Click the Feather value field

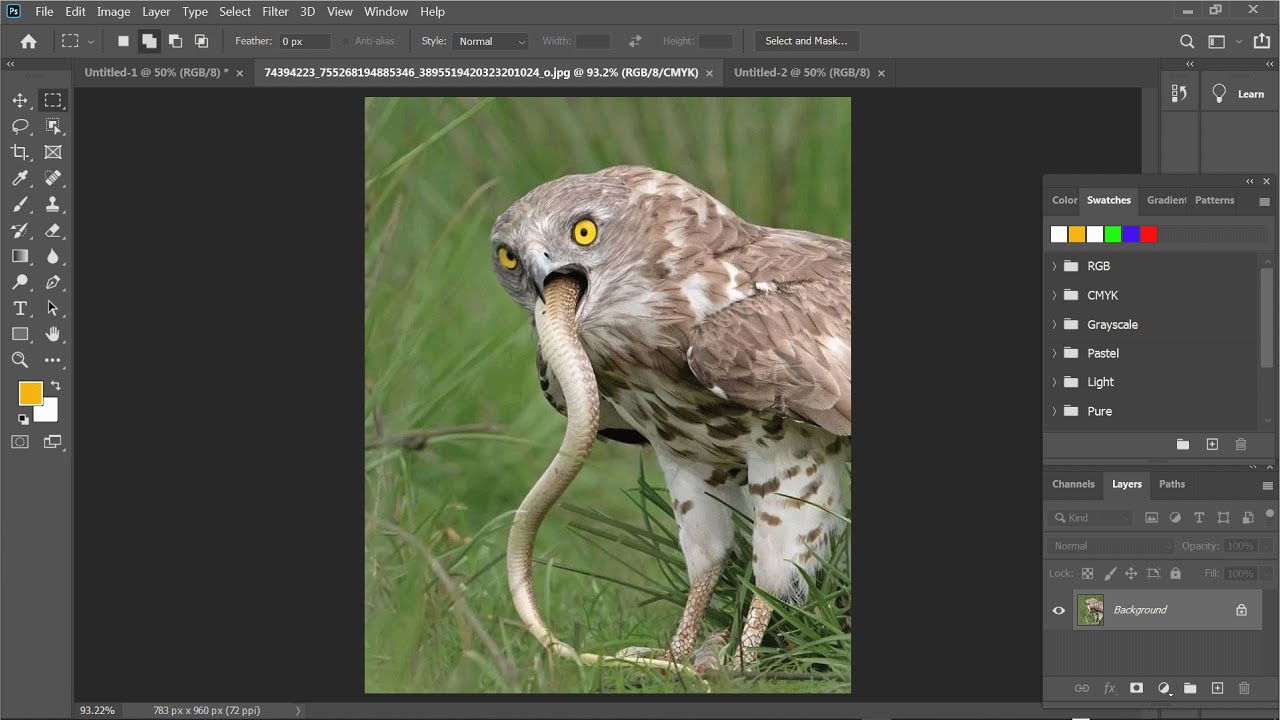(x=304, y=41)
